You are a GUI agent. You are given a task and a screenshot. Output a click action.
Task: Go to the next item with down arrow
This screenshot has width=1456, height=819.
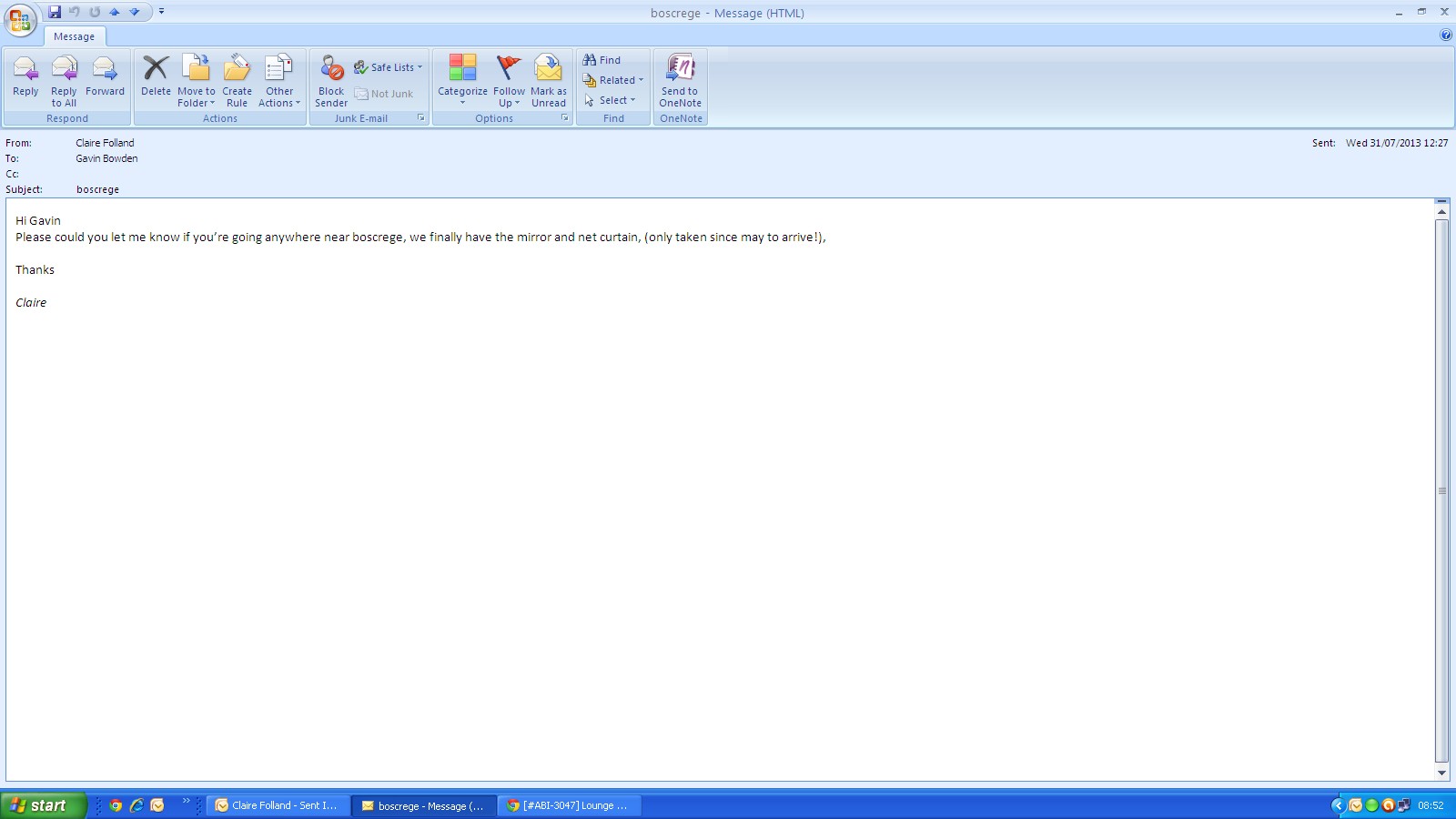click(x=135, y=12)
